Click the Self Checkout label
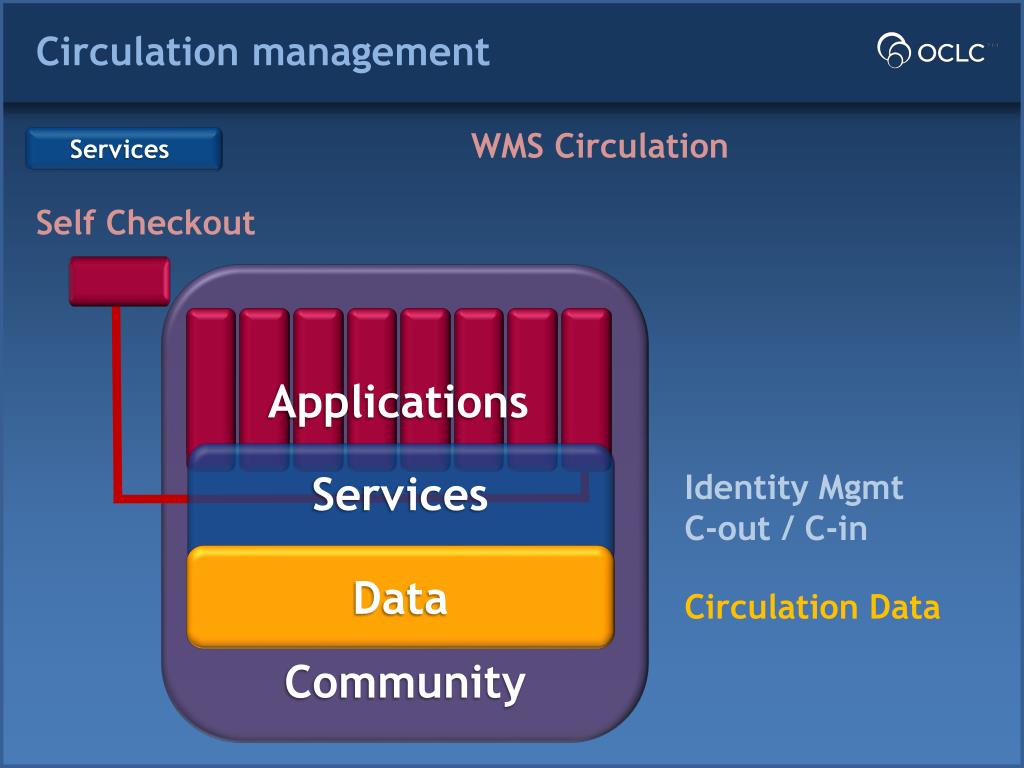 pos(145,223)
